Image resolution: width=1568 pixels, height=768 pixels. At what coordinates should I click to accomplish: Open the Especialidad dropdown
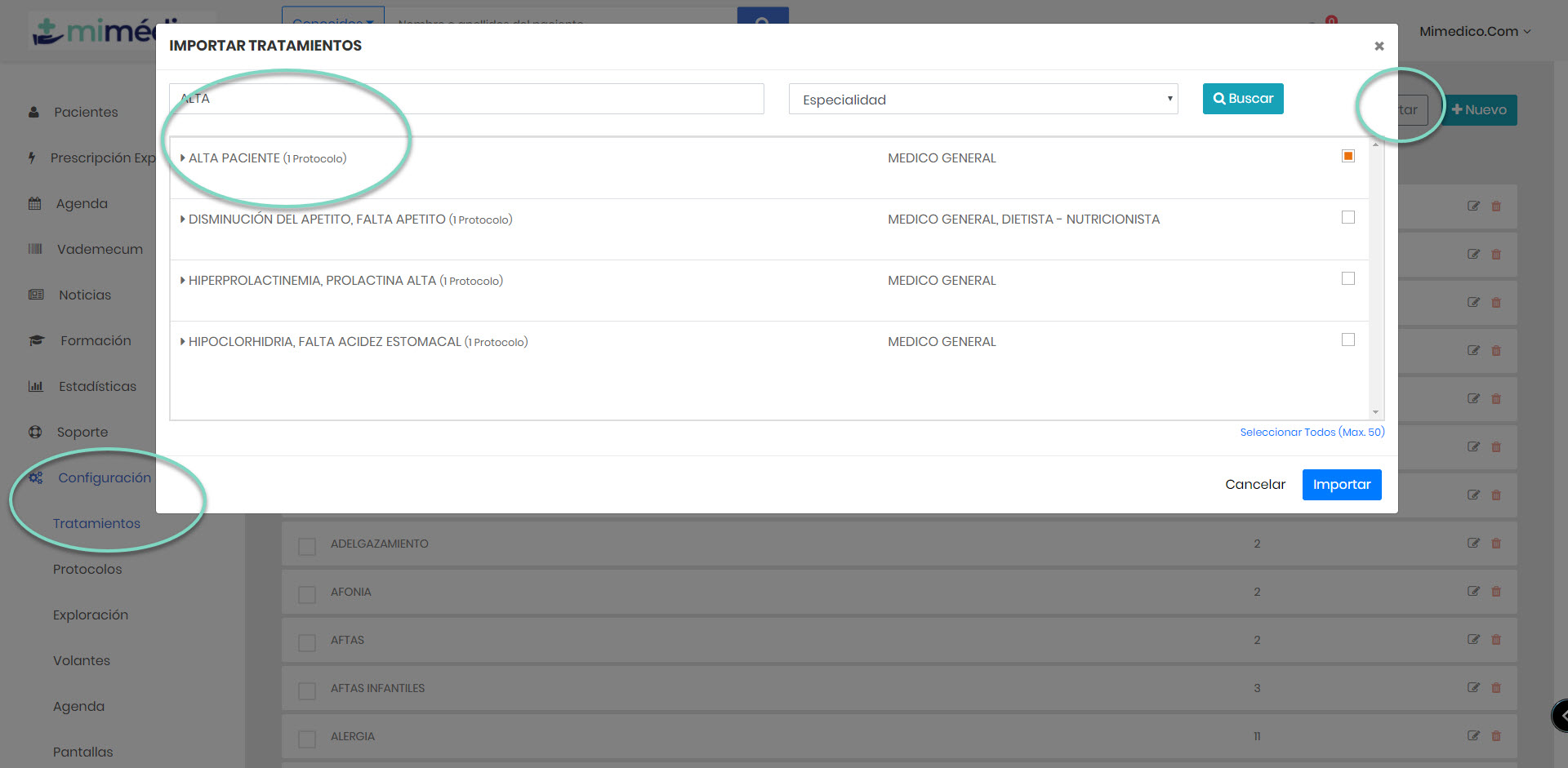tap(982, 99)
